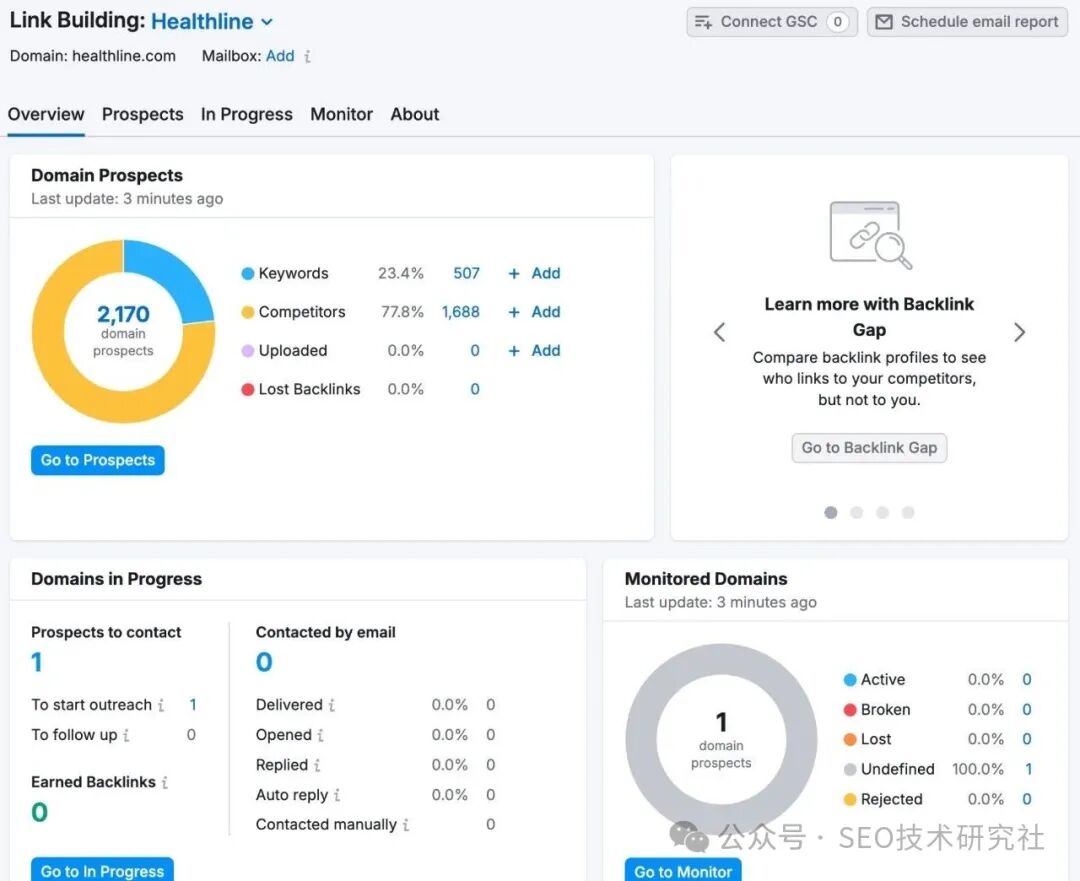Click the Lost Backlinks count 0
The image size is (1080, 881).
[475, 389]
